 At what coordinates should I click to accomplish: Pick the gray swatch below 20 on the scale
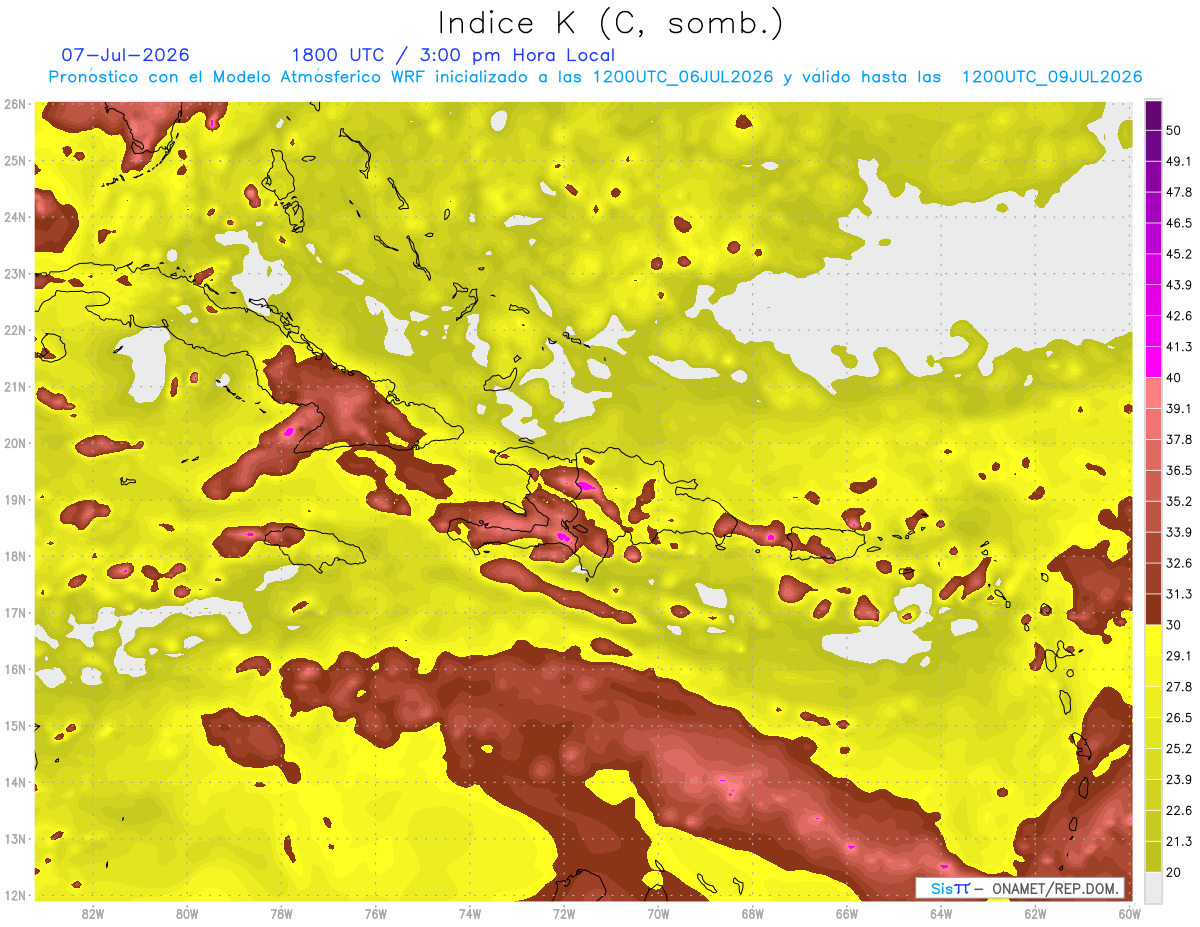(x=1153, y=887)
